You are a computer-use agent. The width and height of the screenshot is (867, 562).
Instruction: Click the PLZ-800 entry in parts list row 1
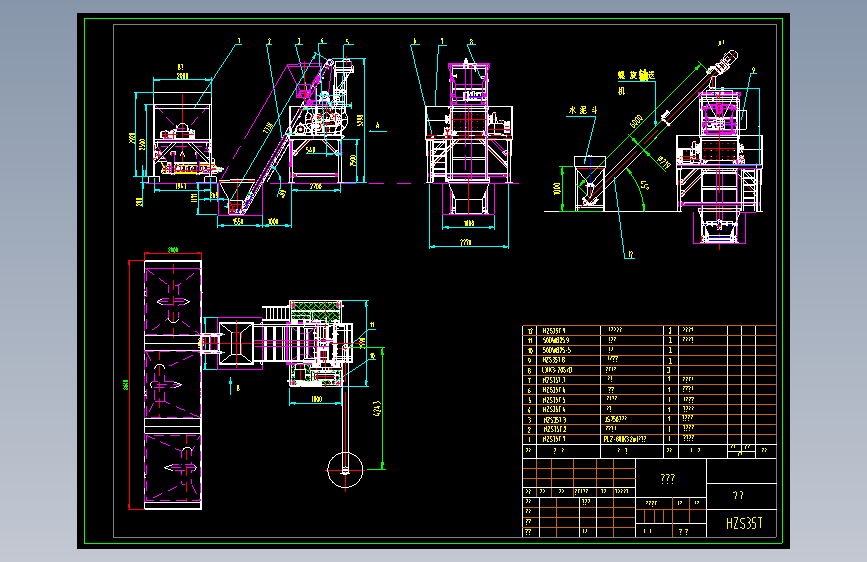coord(624,439)
